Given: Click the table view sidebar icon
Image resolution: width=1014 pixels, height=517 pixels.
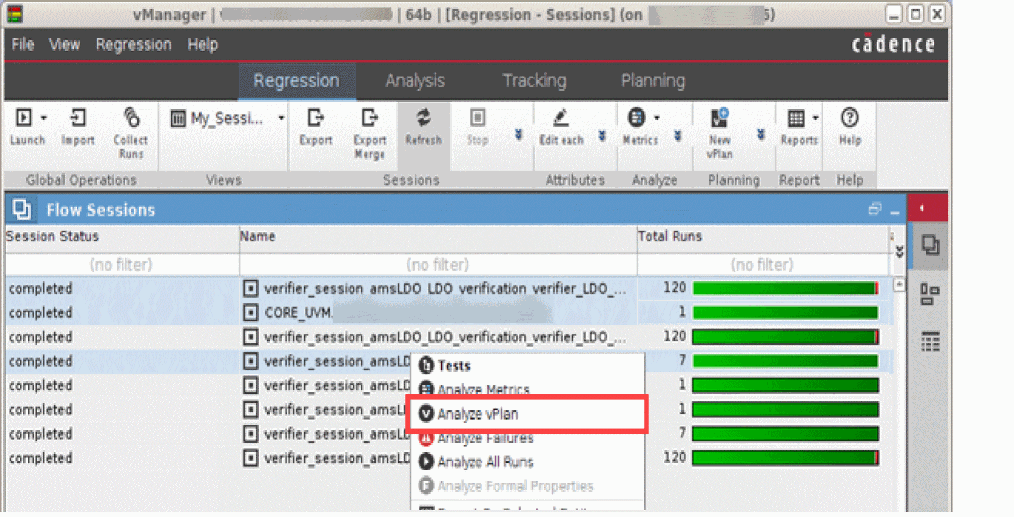Looking at the screenshot, I should point(930,342).
